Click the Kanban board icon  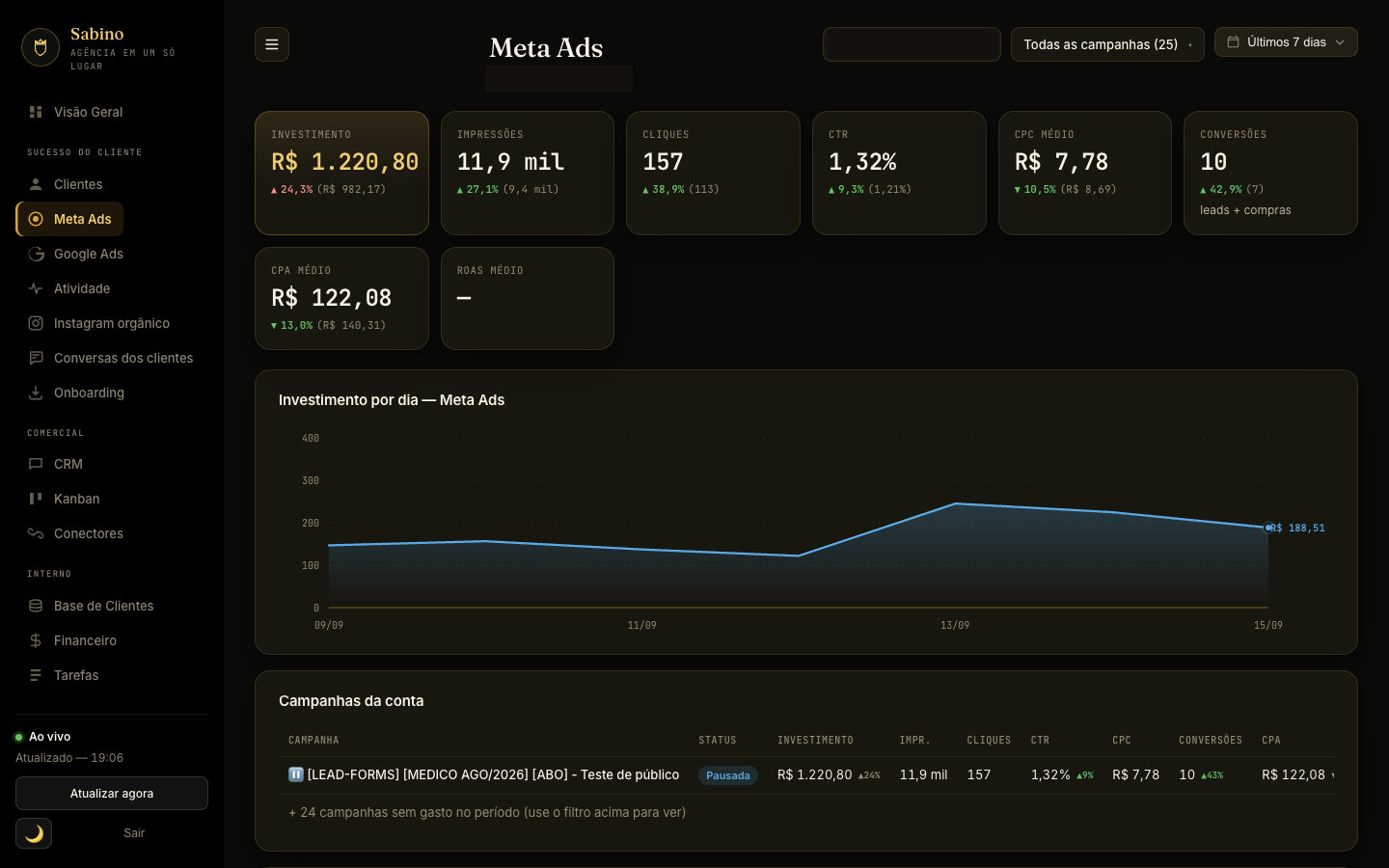coord(36,499)
